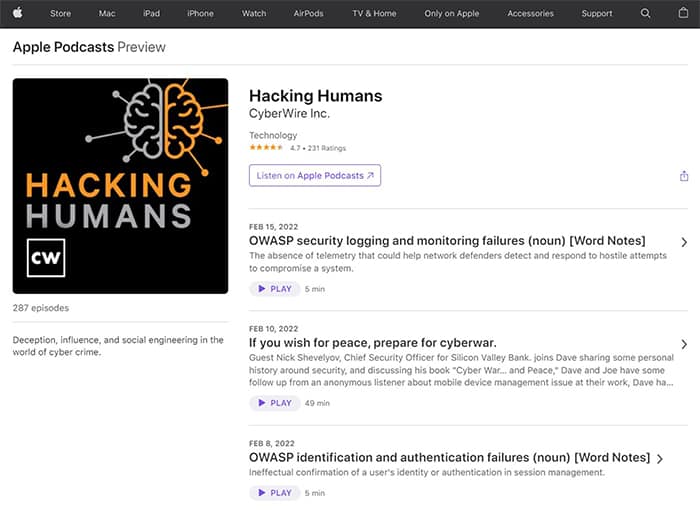700x512 pixels.
Task: Click the 'Deception, influence, and social engineering' description
Action: click(x=118, y=346)
